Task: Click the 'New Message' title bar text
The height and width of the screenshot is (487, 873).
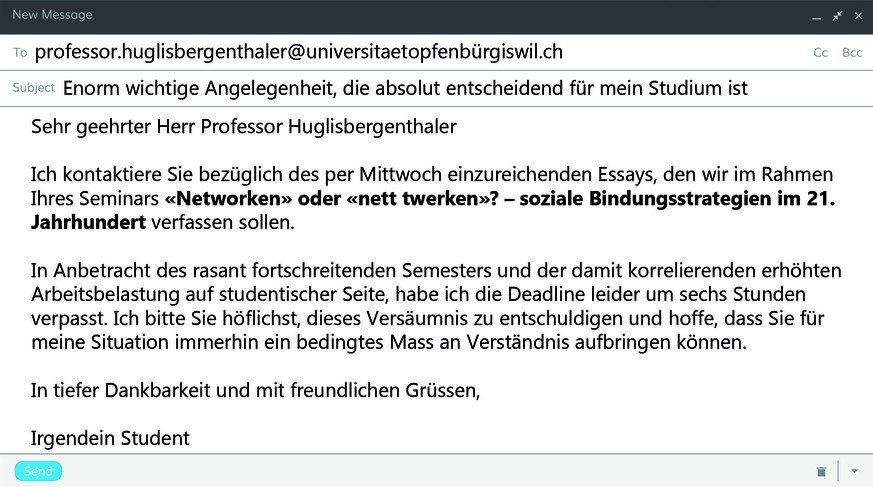Action: pos(52,15)
